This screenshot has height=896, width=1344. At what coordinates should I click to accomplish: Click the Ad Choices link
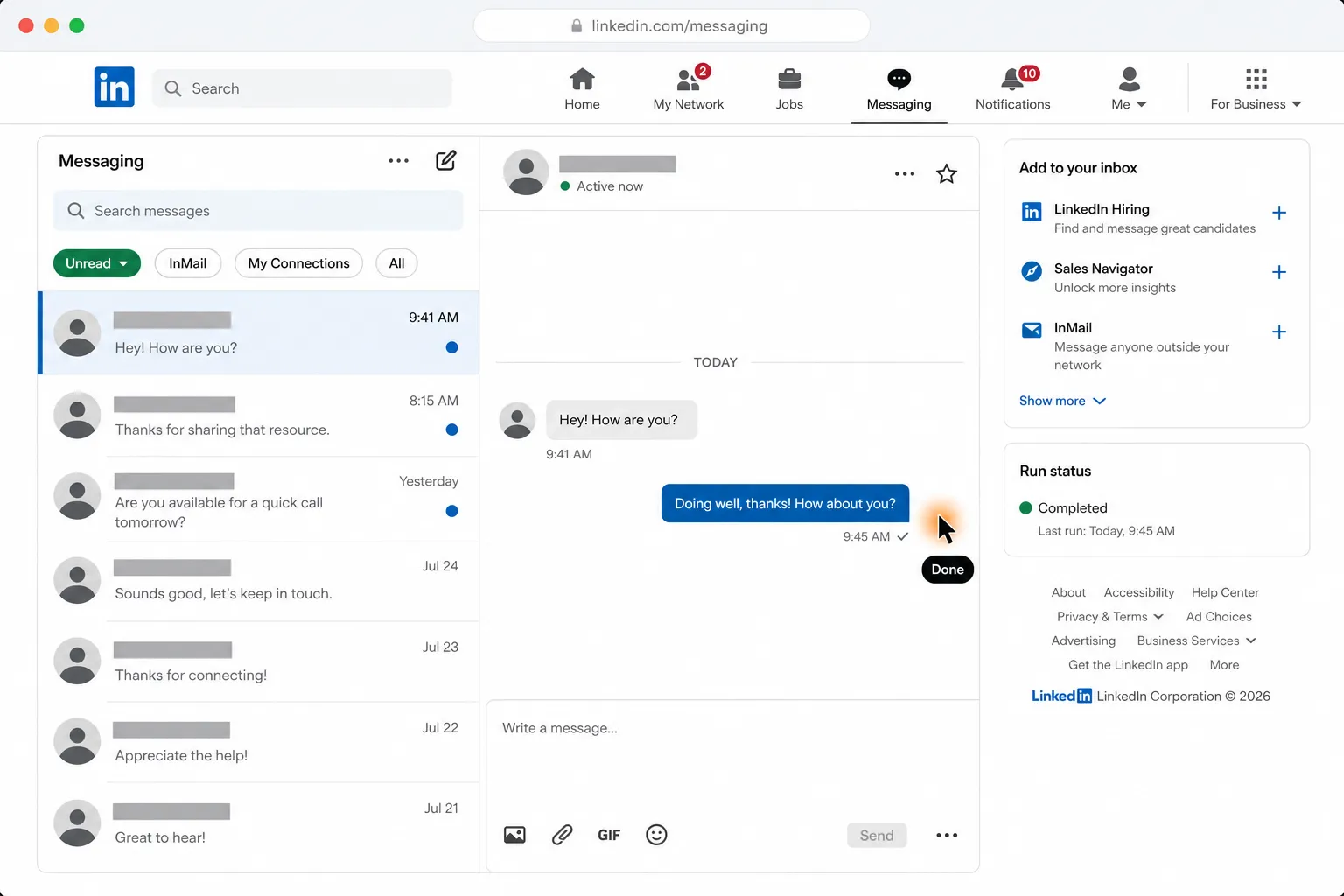pyautogui.click(x=1219, y=617)
